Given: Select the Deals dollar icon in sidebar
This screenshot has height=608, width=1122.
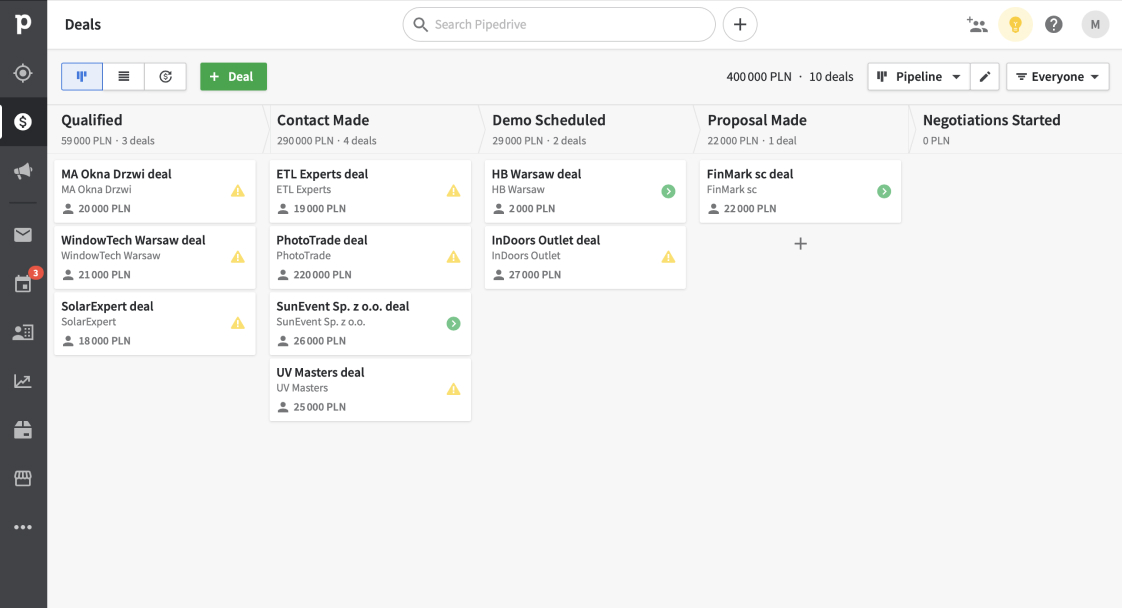Looking at the screenshot, I should click(x=23, y=122).
